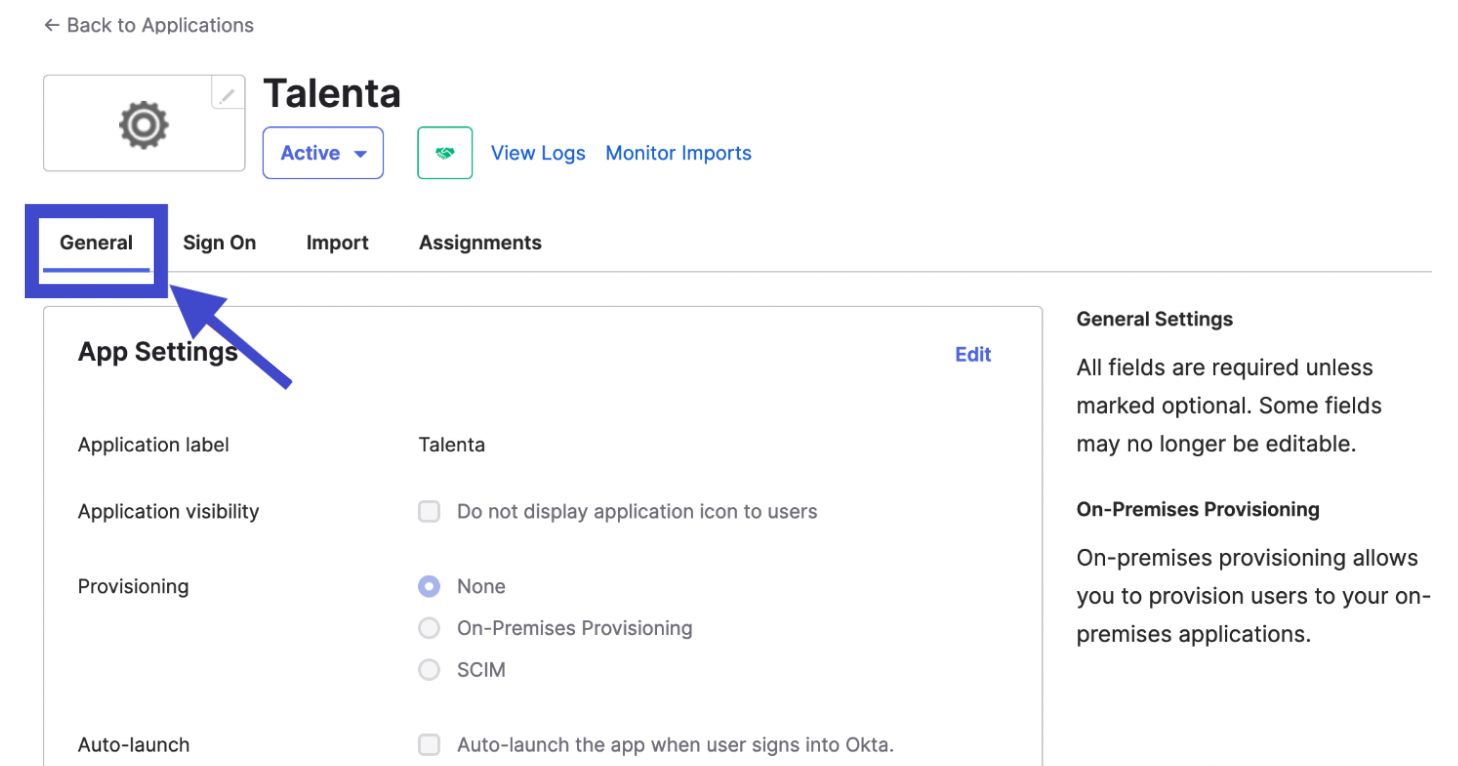Click Edit in App Settings
The height and width of the screenshot is (766, 1458).
click(972, 354)
